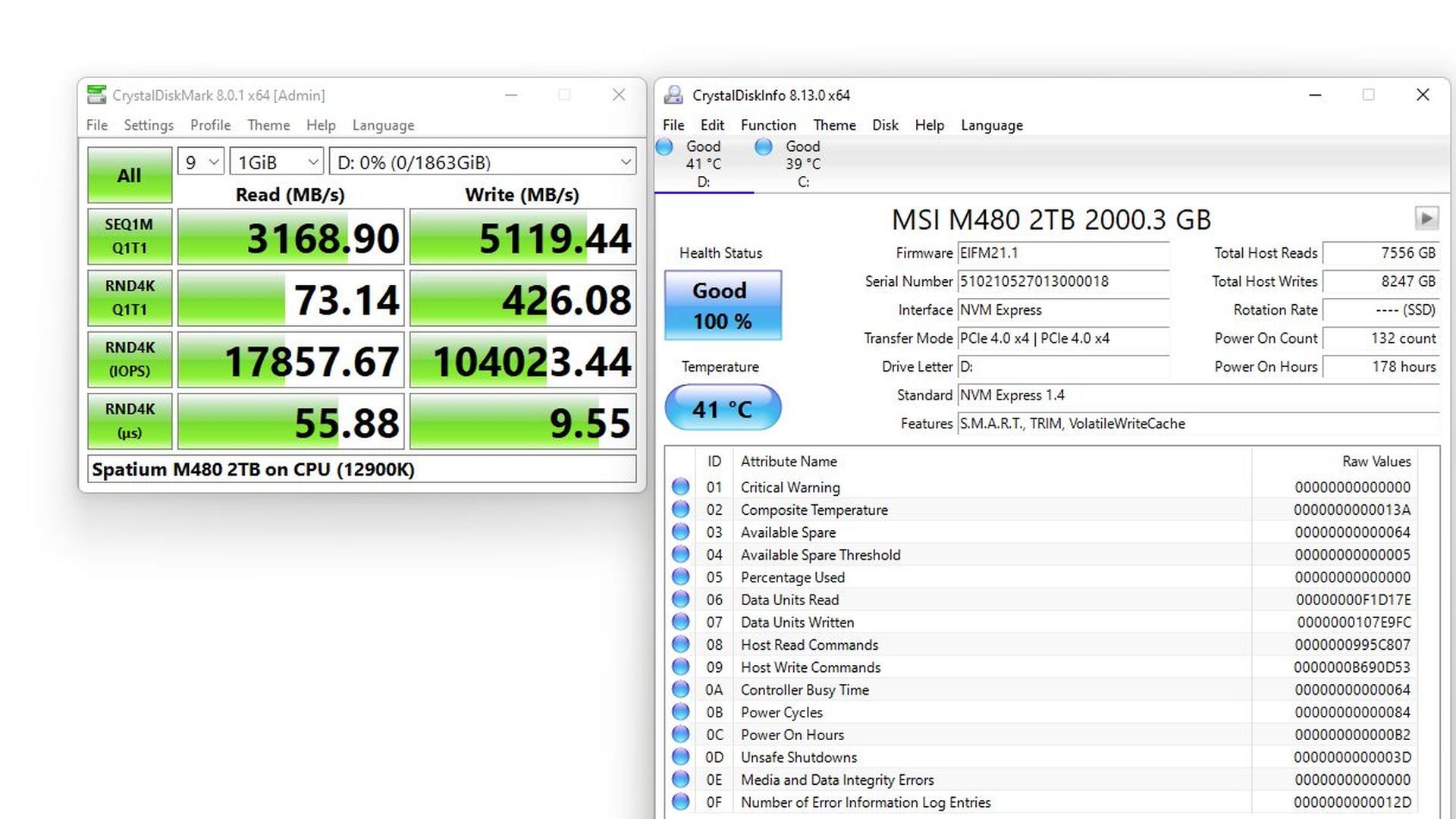Viewport: 1456px width, 819px height.
Task: Click the CrystalDiskMark application icon in title bar
Action: [x=96, y=95]
